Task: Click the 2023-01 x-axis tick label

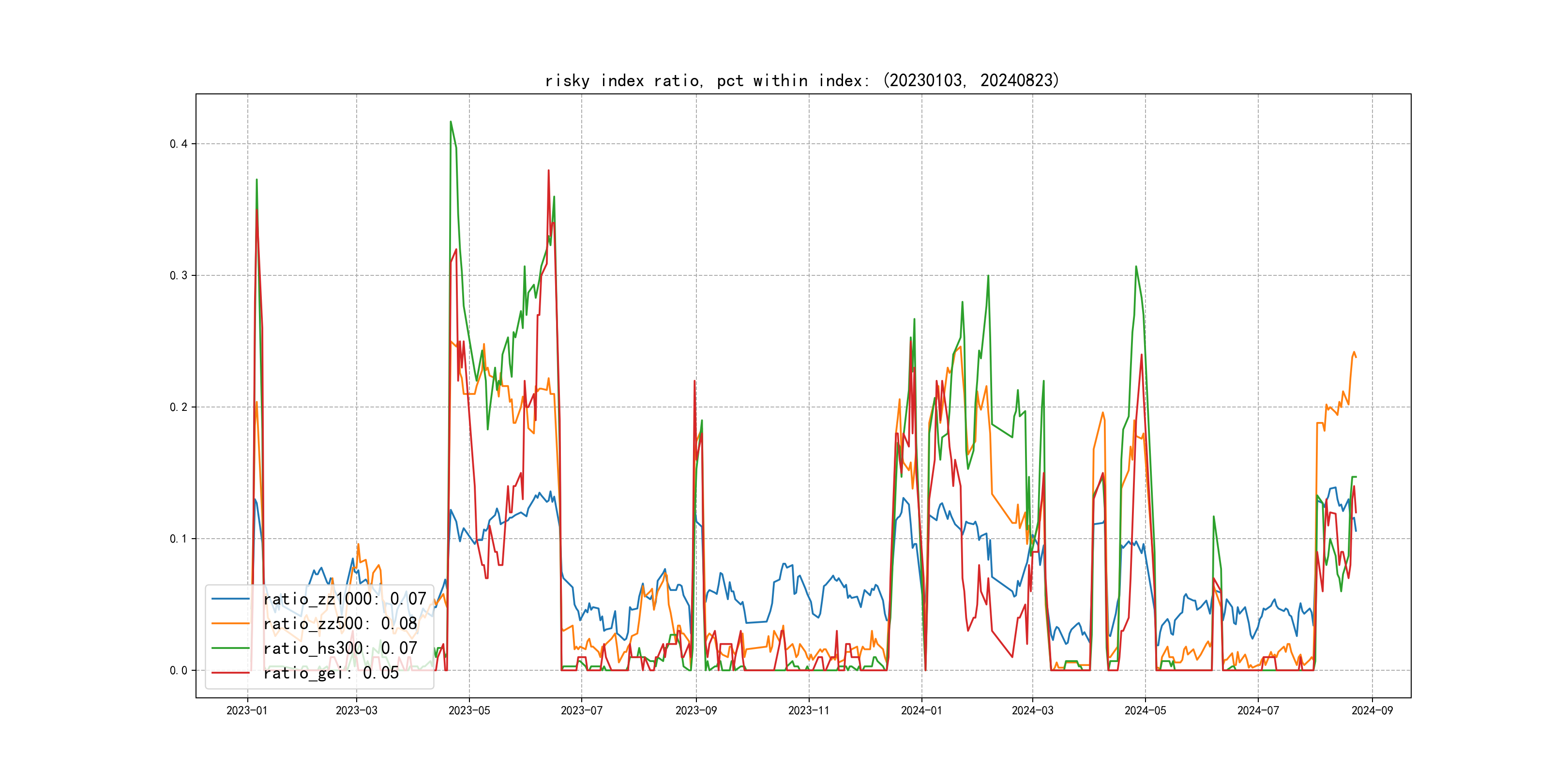Action: (x=246, y=710)
